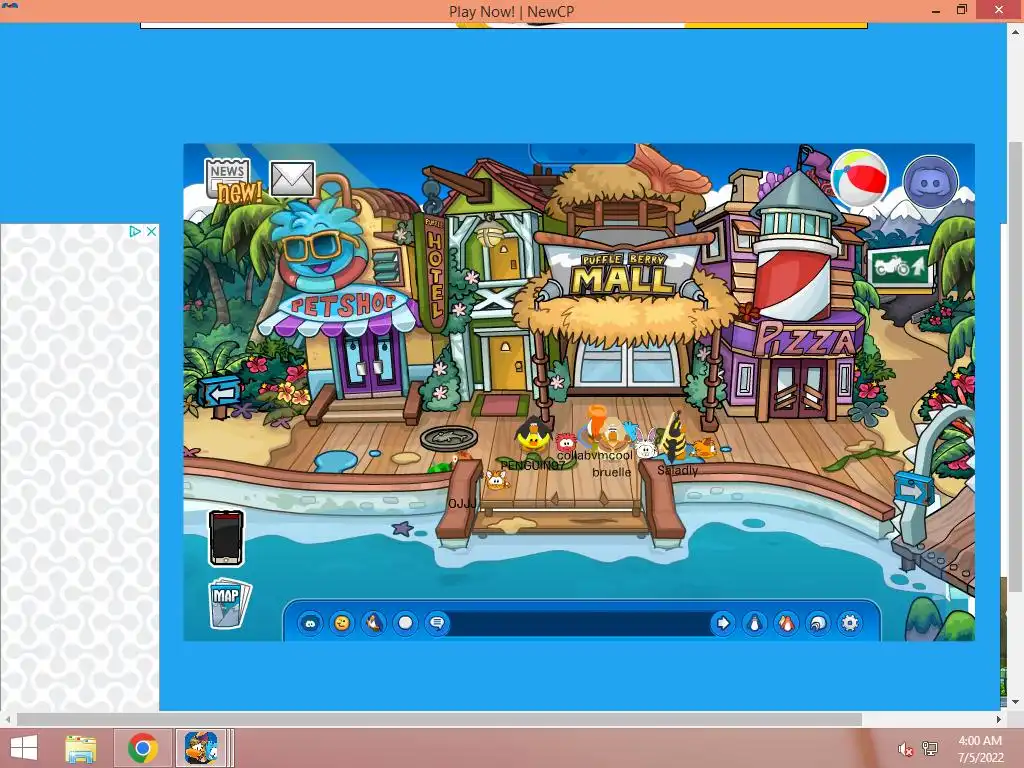This screenshot has height=768, width=1024.
Task: Click the manhole cover on the boardwalk
Action: [449, 438]
